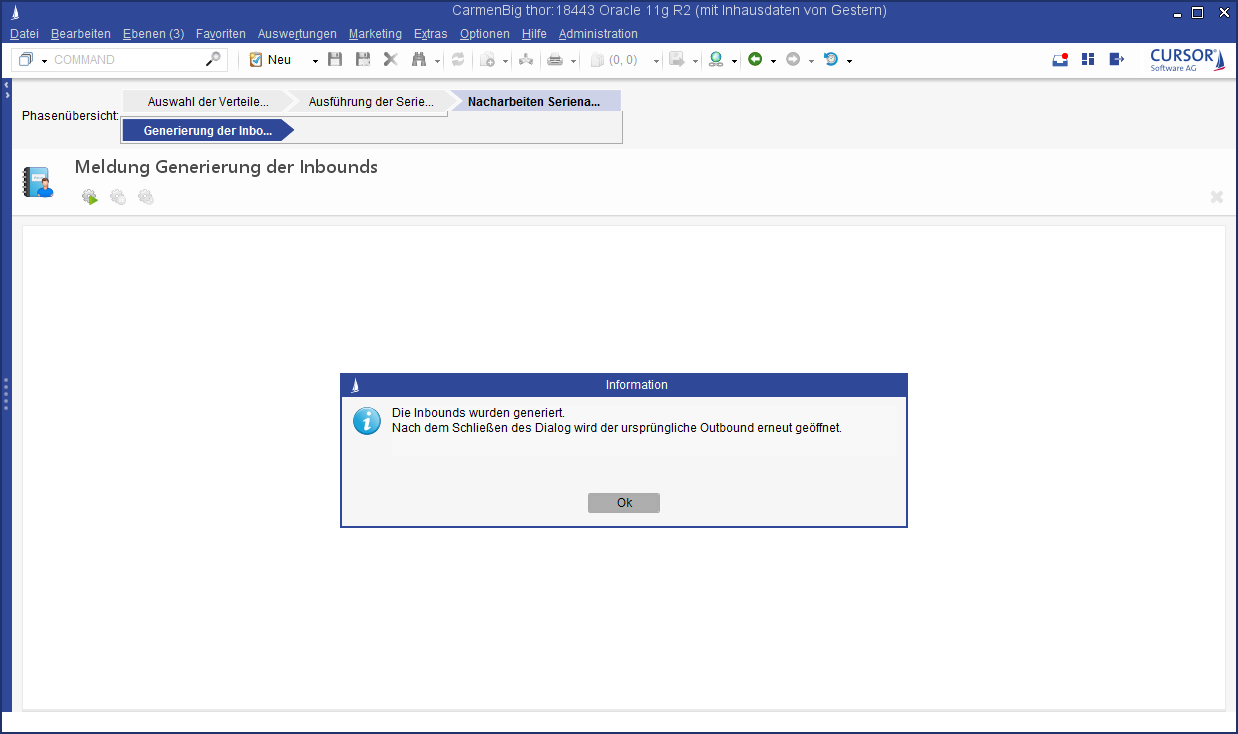Screen dimensions: 1238x734
Task: Click the logout arrow icon
Action: point(1116,60)
